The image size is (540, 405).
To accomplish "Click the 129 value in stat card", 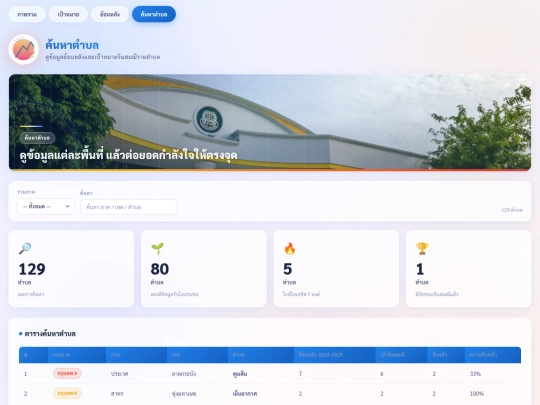I will pos(32,269).
